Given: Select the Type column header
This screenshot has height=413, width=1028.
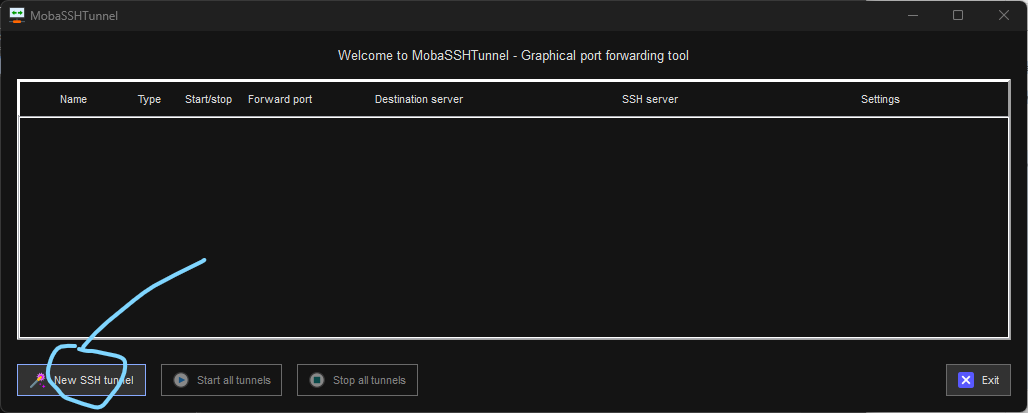Looking at the screenshot, I should [149, 100].
